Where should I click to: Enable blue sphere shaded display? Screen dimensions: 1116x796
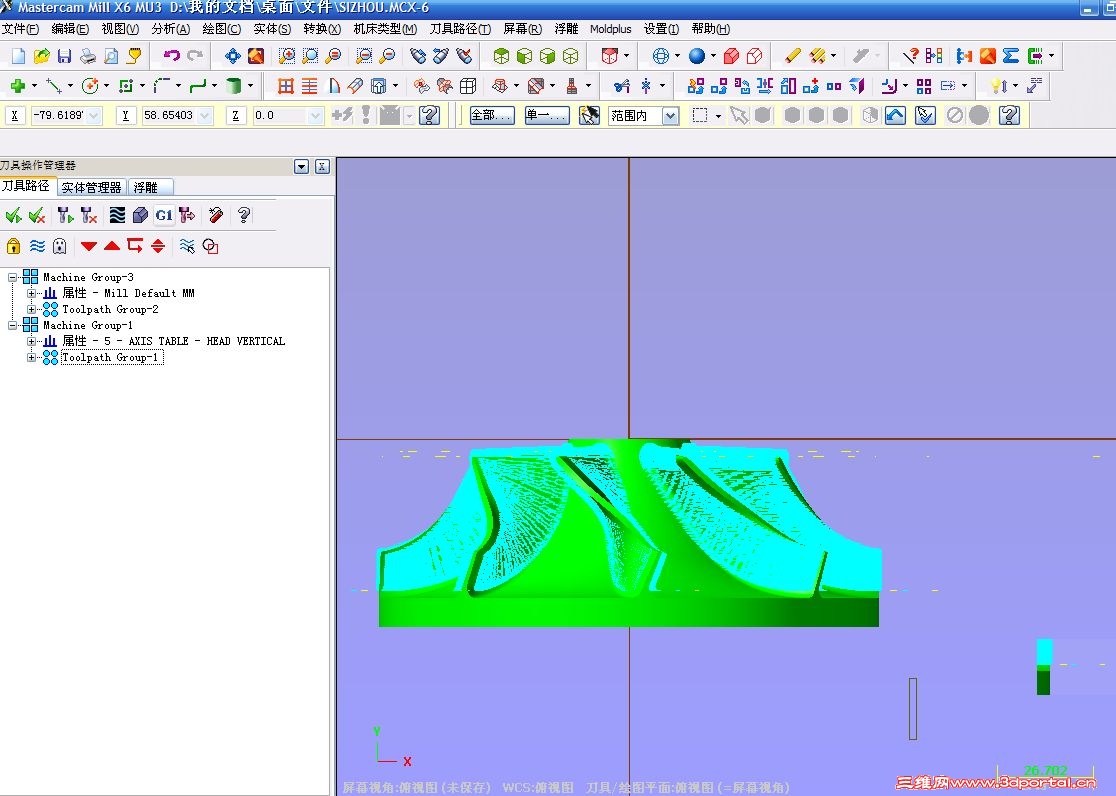(697, 56)
